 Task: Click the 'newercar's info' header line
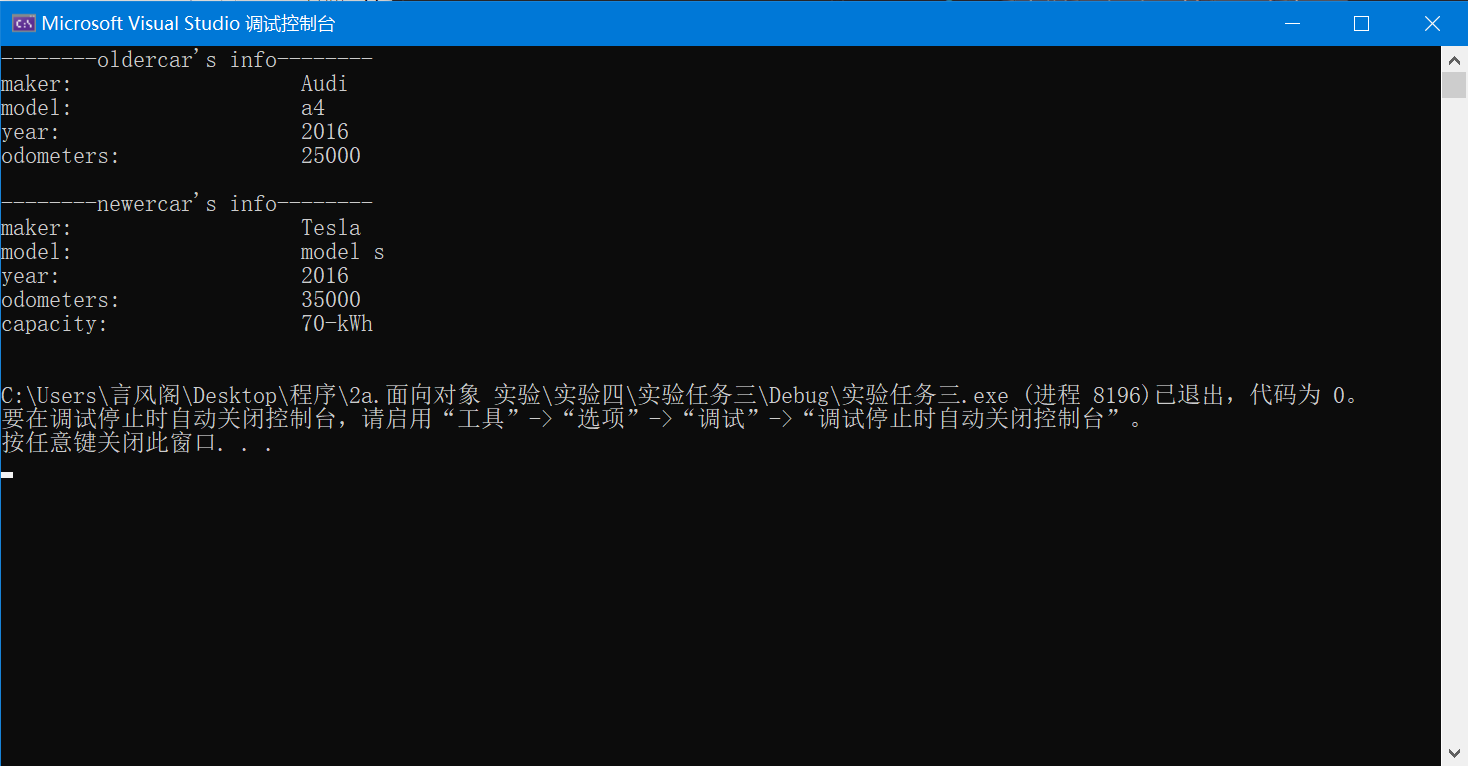(187, 204)
